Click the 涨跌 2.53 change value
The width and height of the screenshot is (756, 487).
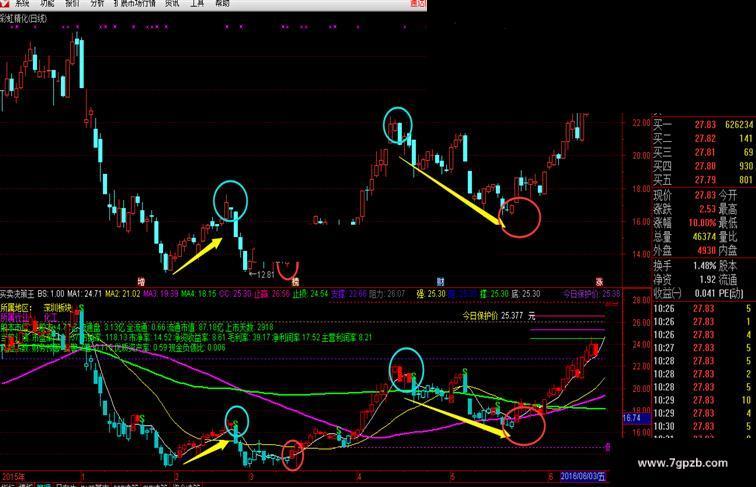click(707, 209)
